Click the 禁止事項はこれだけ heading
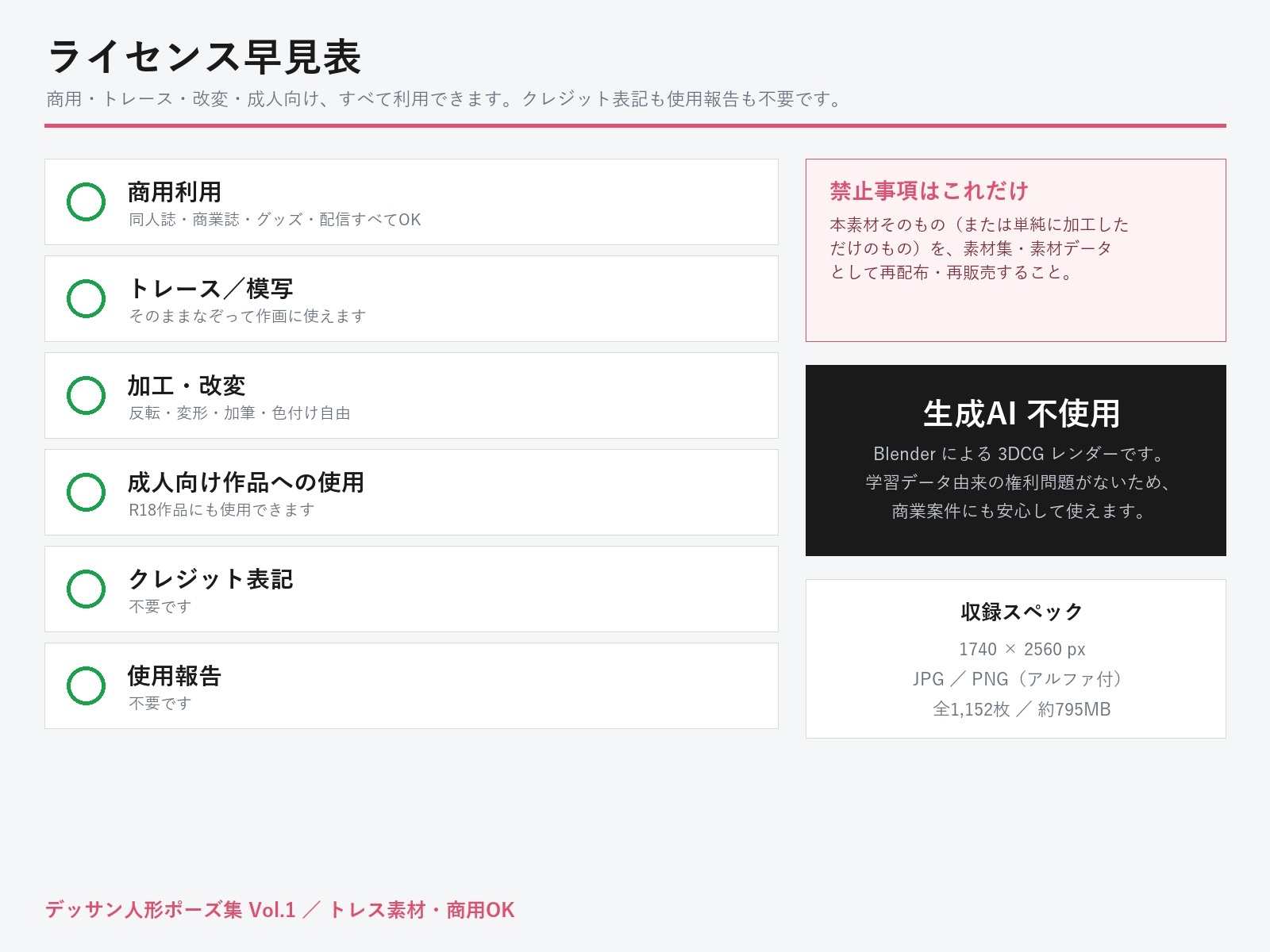 [929, 191]
